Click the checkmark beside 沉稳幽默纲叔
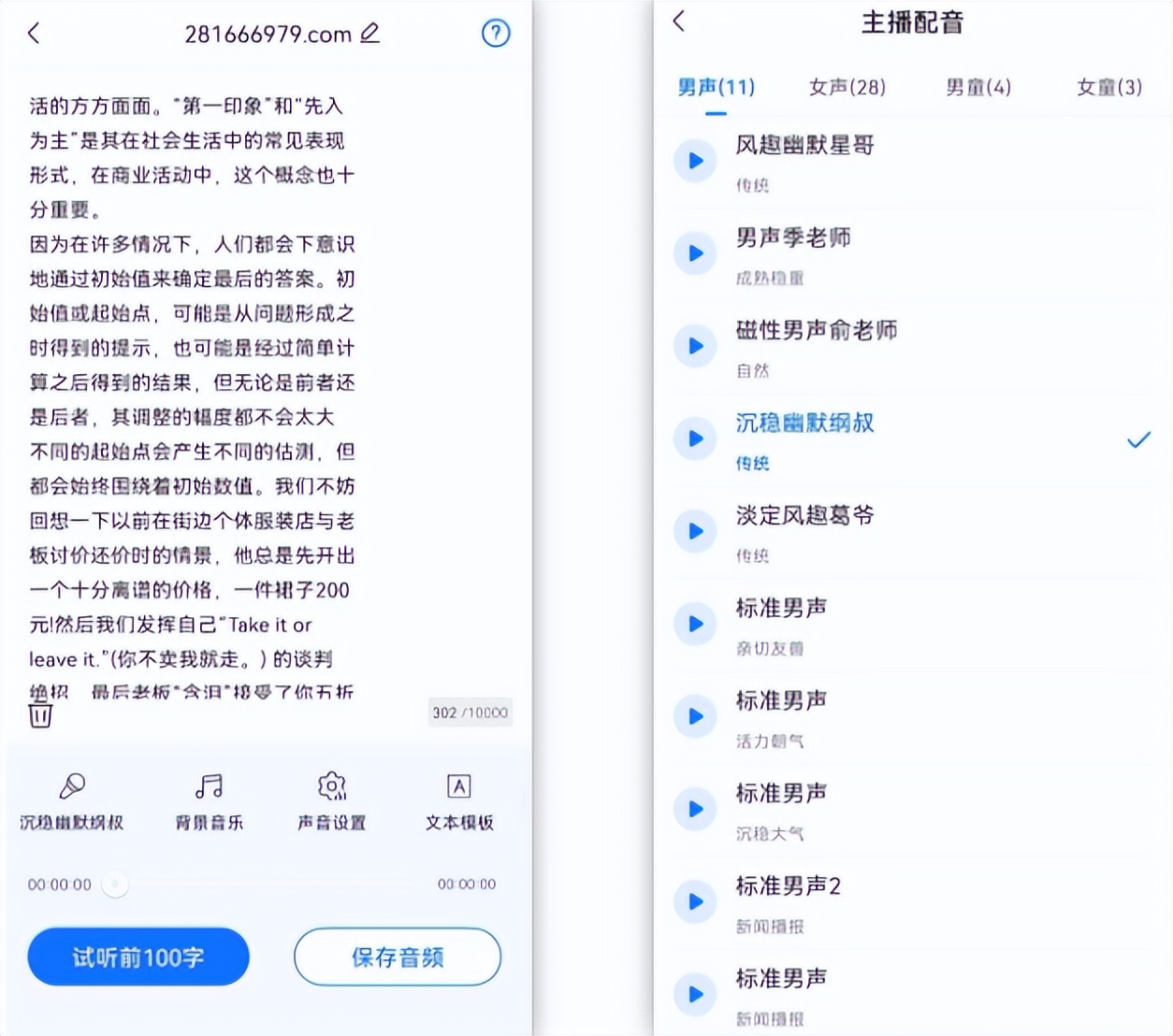The image size is (1173, 1036). click(1138, 438)
